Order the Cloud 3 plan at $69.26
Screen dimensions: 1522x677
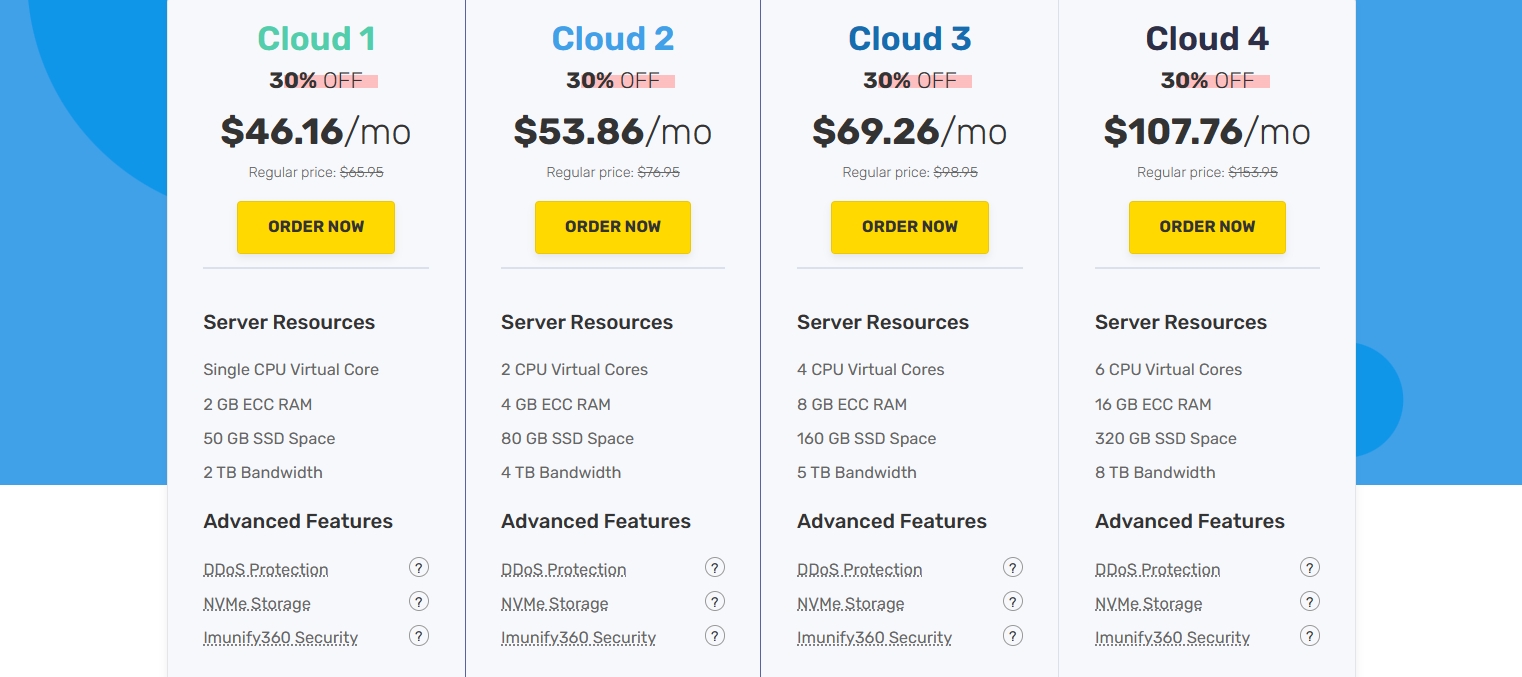[x=910, y=227]
